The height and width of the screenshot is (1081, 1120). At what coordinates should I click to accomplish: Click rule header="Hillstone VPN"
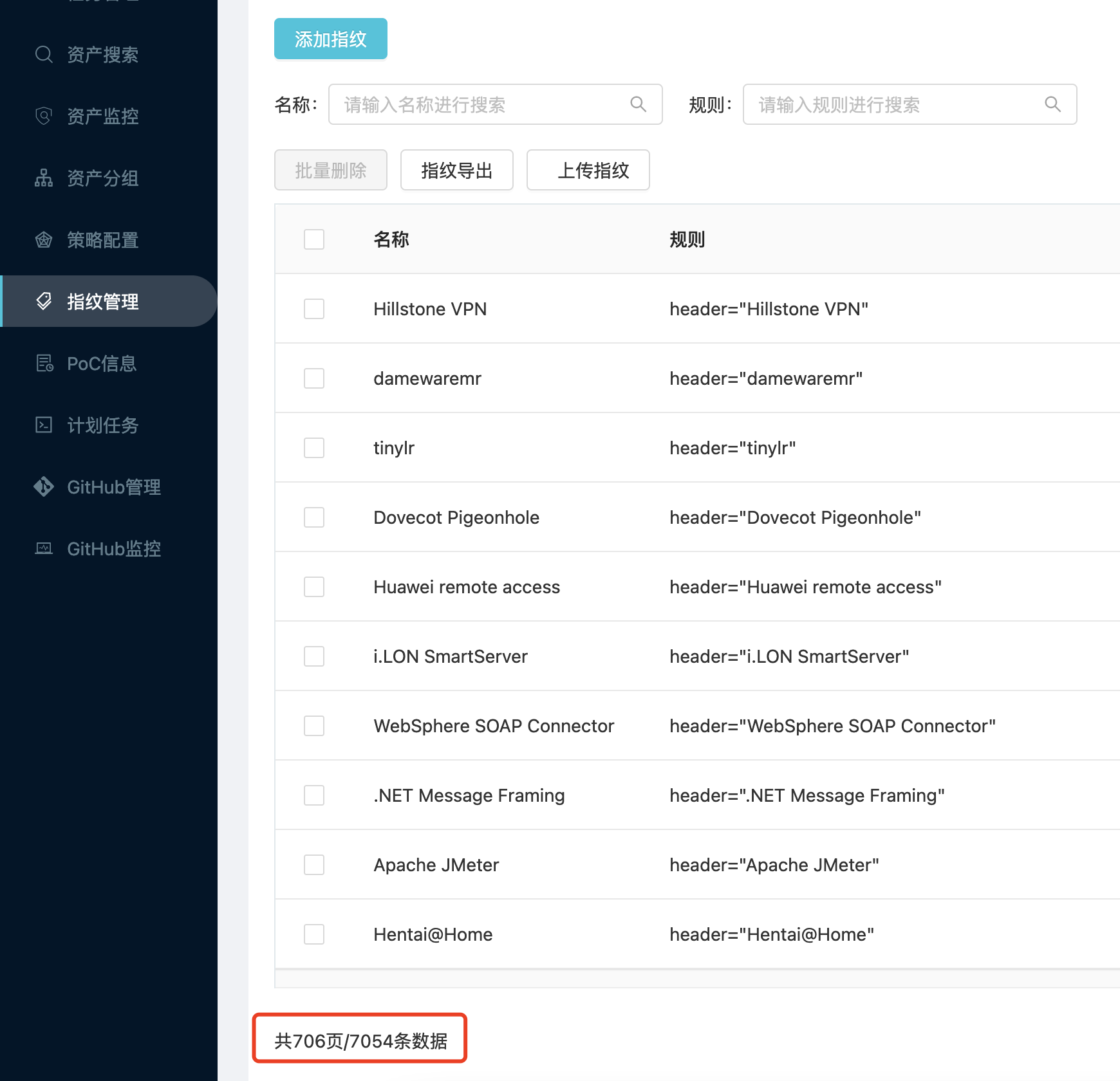pos(769,309)
